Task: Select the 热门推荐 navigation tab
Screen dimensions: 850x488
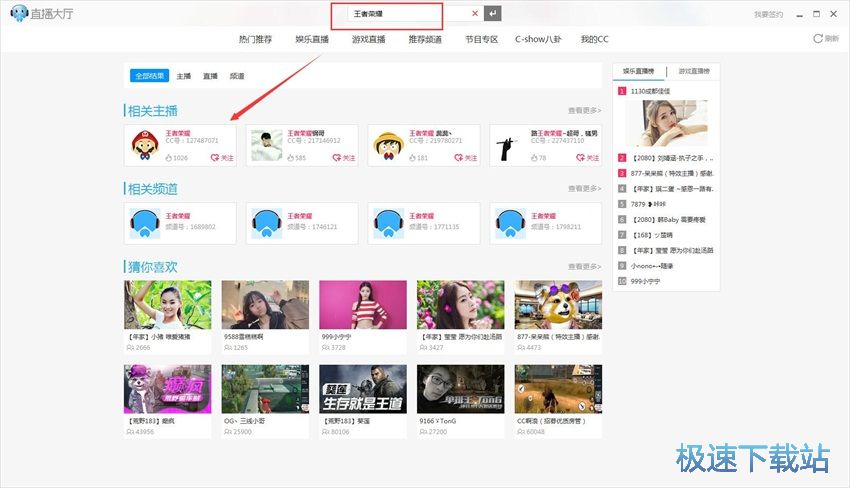Action: click(255, 39)
